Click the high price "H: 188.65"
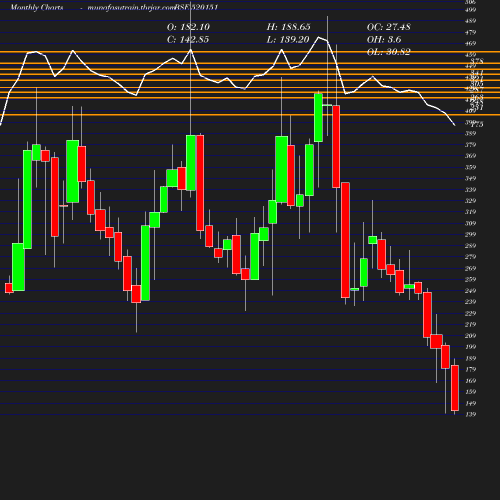This screenshot has width=500, height=500. pyautogui.click(x=289, y=27)
